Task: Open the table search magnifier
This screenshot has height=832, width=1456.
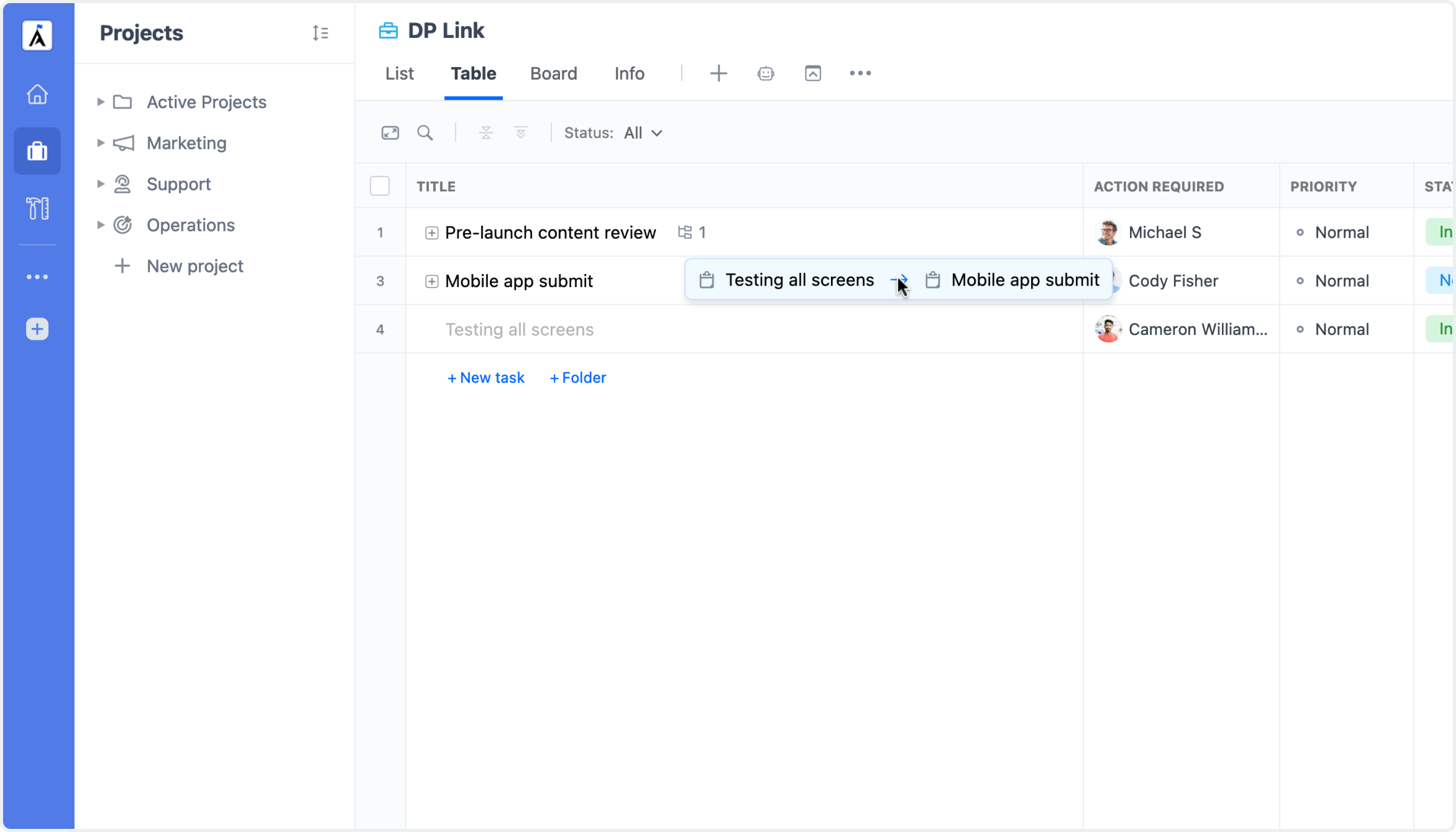Action: [x=425, y=133]
